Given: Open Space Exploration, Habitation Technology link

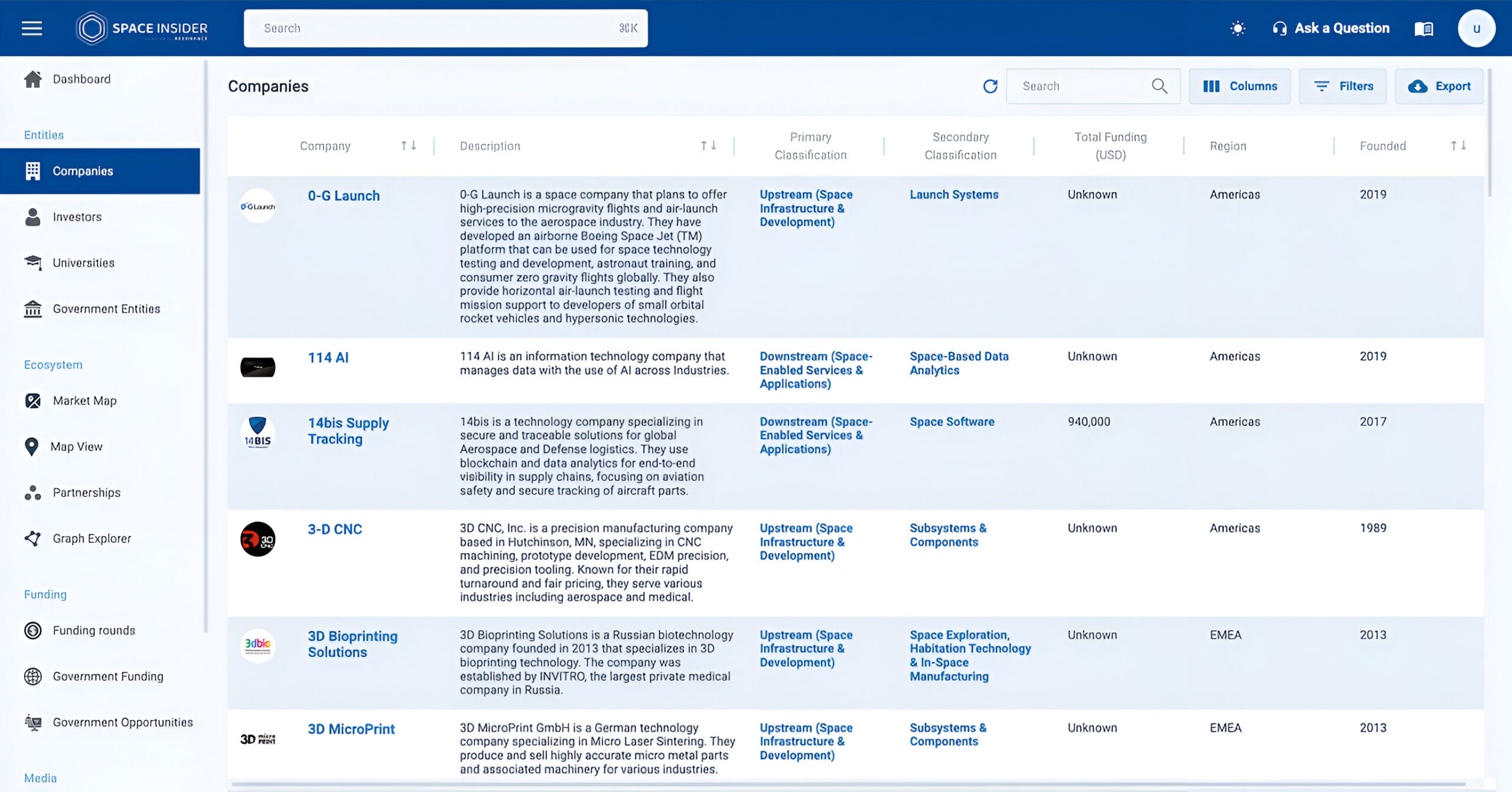Looking at the screenshot, I should 970,656.
